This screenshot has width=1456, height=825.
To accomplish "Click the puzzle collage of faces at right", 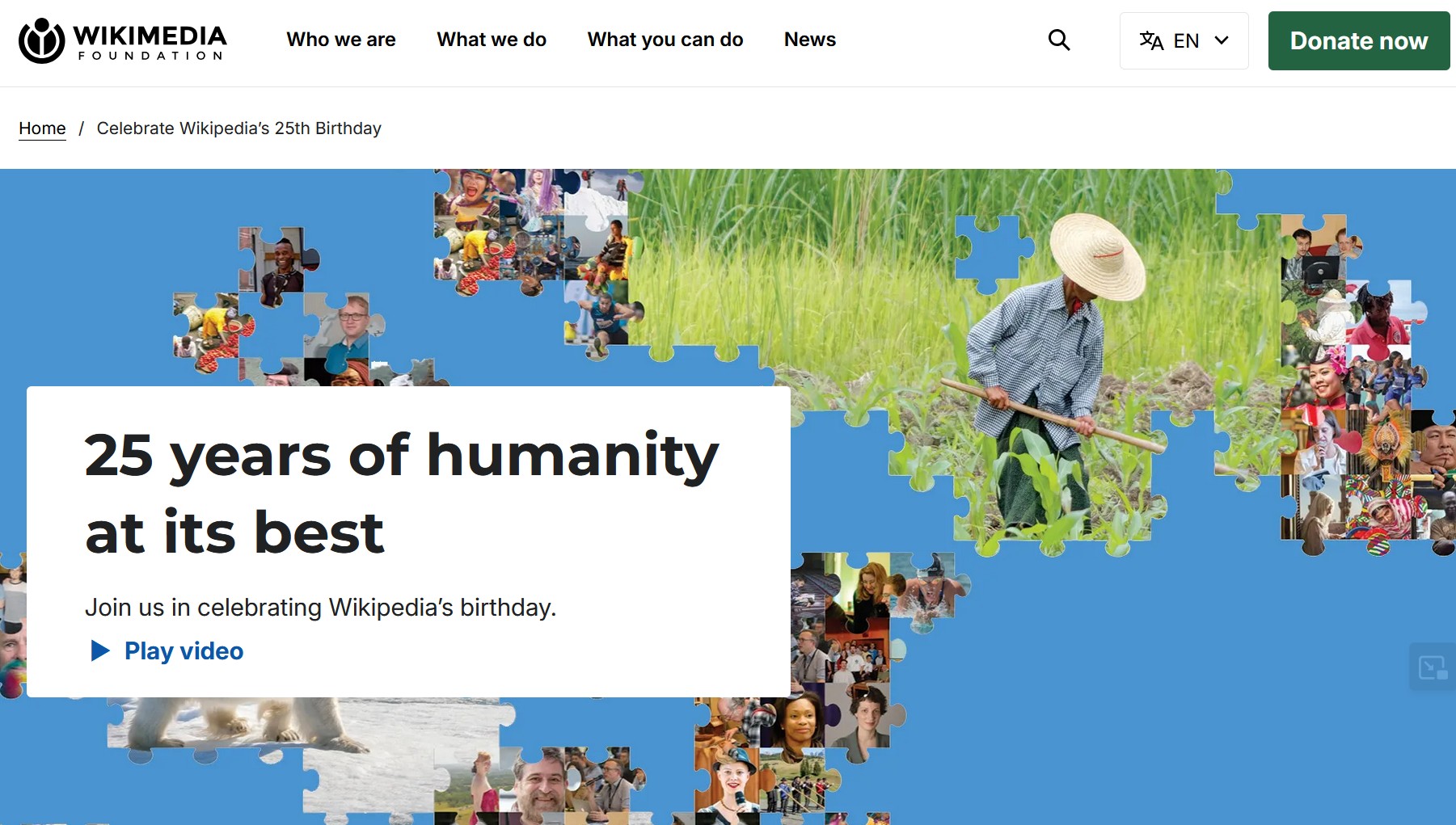I will [1366, 386].
